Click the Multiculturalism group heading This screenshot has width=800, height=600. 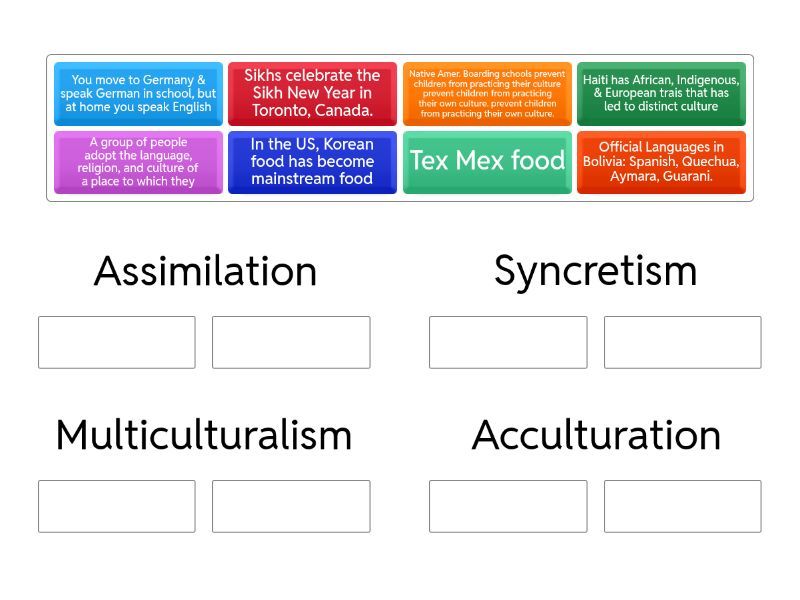click(204, 435)
